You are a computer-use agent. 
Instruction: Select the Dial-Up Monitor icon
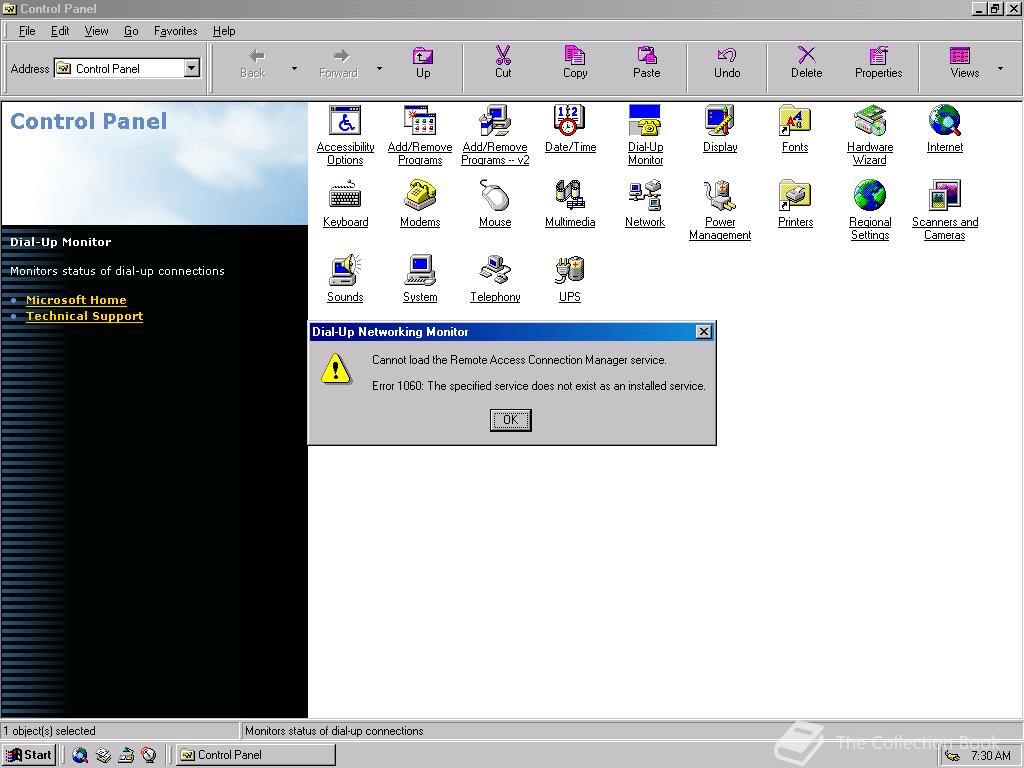pyautogui.click(x=645, y=135)
